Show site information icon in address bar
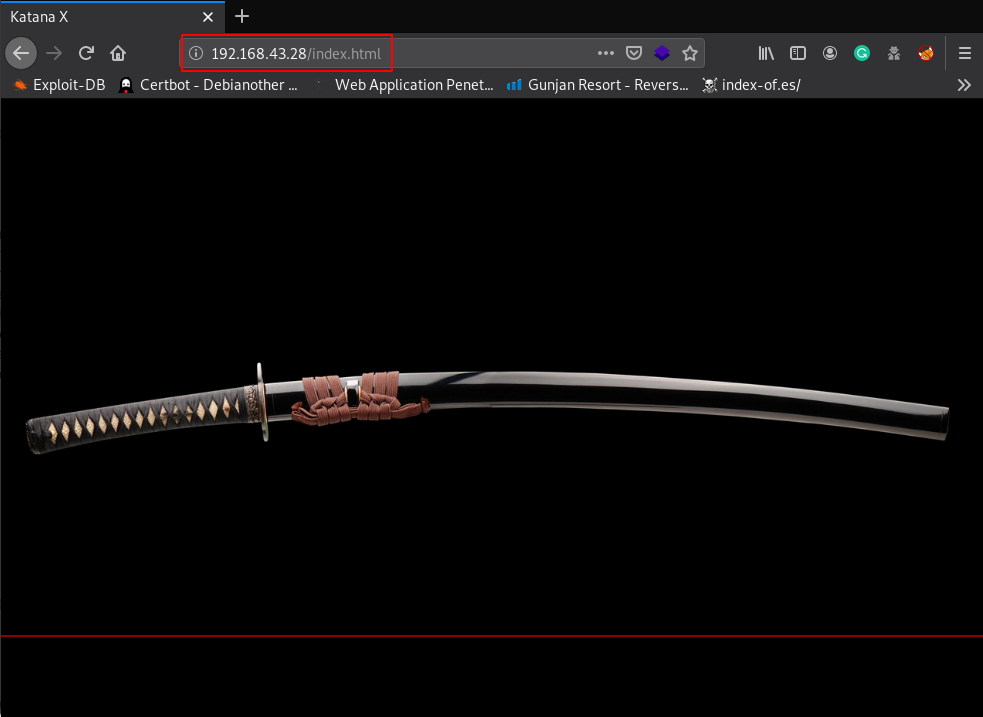 196,53
